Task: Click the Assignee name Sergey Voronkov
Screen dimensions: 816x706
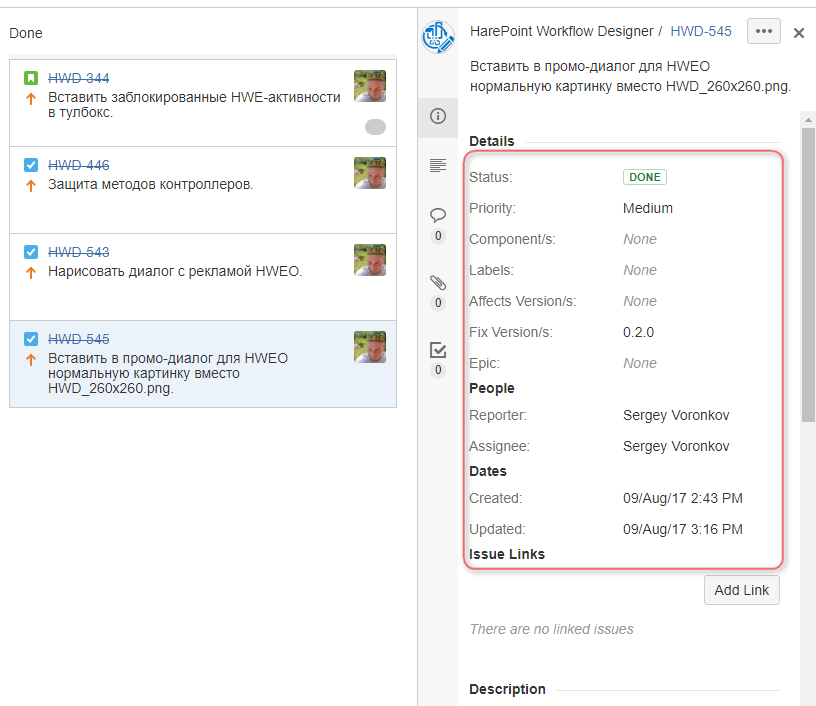Action: (676, 446)
